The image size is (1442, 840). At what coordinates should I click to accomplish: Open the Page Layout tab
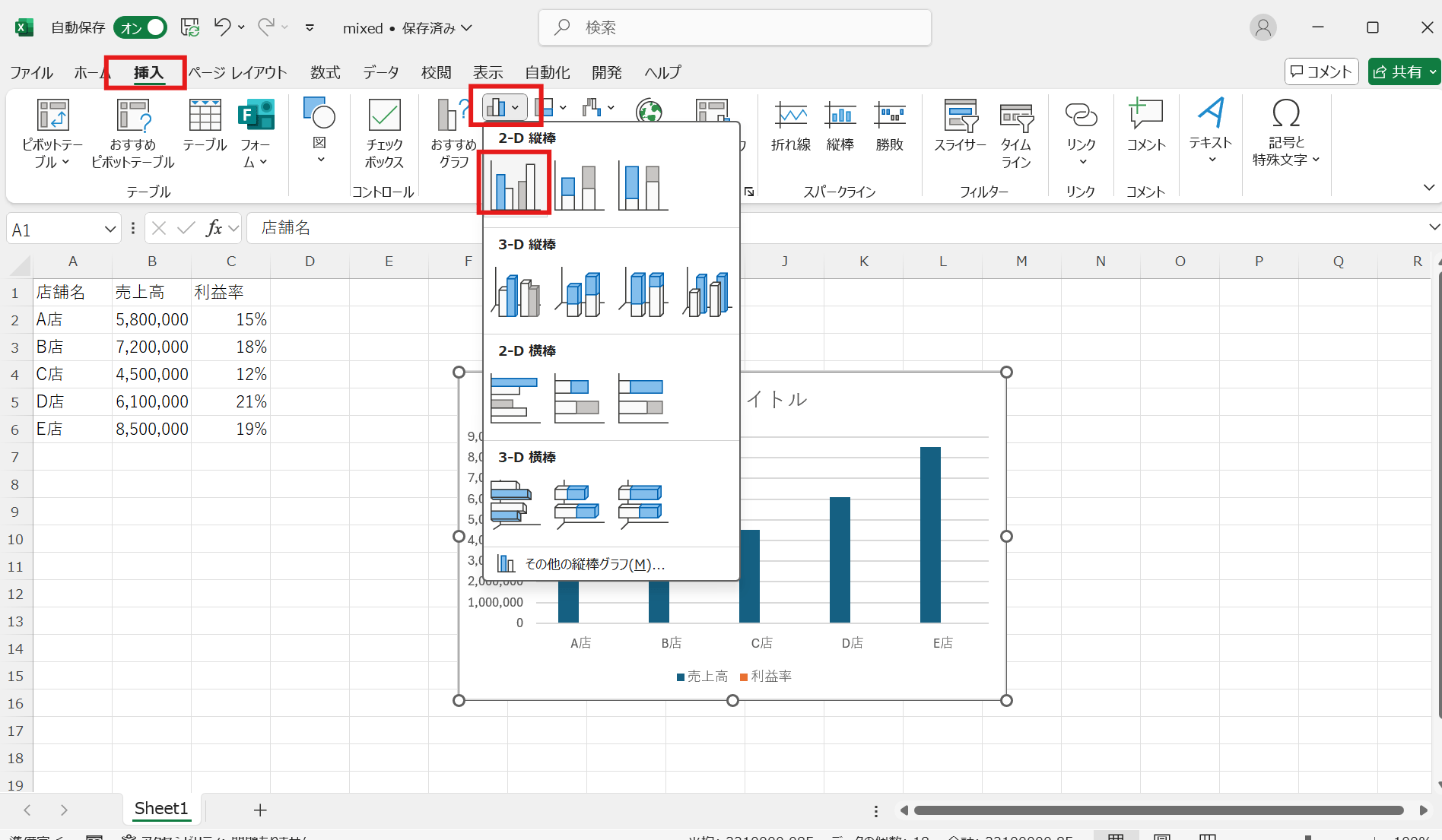coord(238,73)
